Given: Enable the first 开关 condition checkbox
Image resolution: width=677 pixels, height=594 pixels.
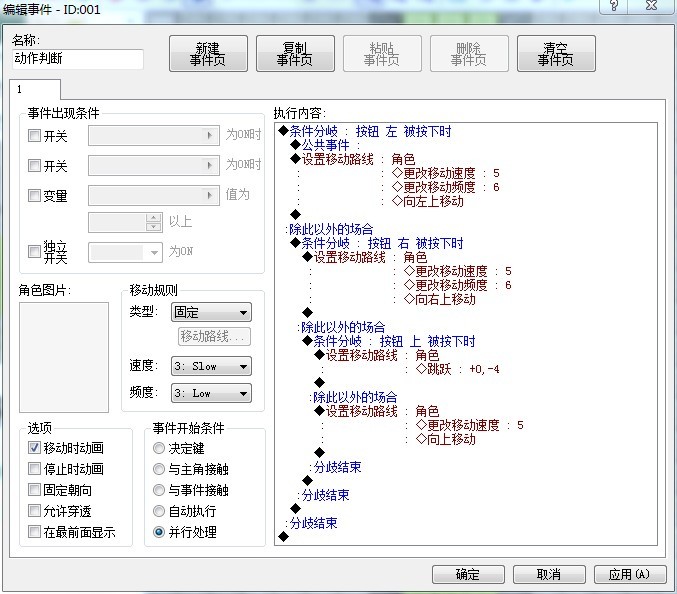Looking at the screenshot, I should click(34, 136).
